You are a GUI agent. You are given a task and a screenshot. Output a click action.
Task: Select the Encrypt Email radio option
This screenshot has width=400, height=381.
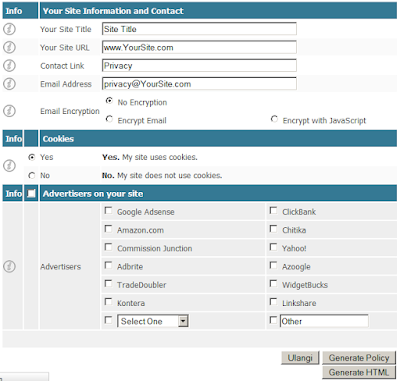tap(109, 119)
